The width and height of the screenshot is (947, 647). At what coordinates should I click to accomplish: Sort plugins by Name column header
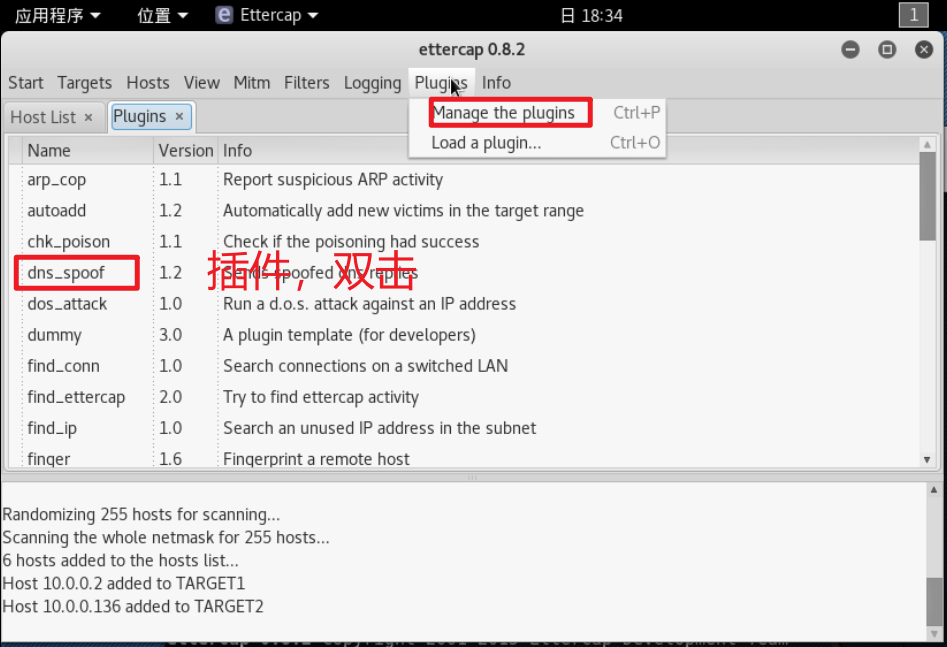pyautogui.click(x=88, y=150)
